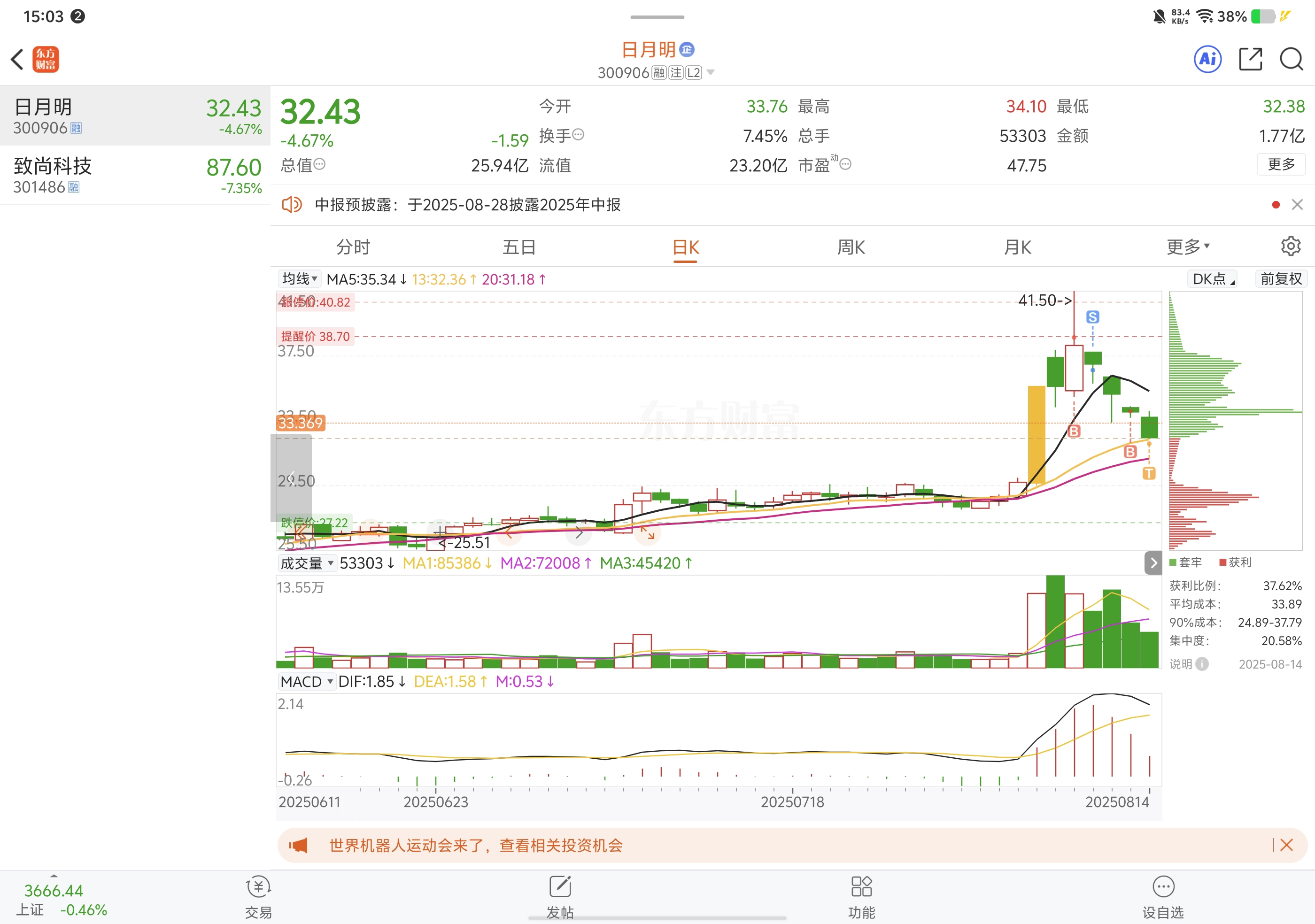Tap the L2 tag next to code
1315x924 pixels.
pyautogui.click(x=694, y=72)
